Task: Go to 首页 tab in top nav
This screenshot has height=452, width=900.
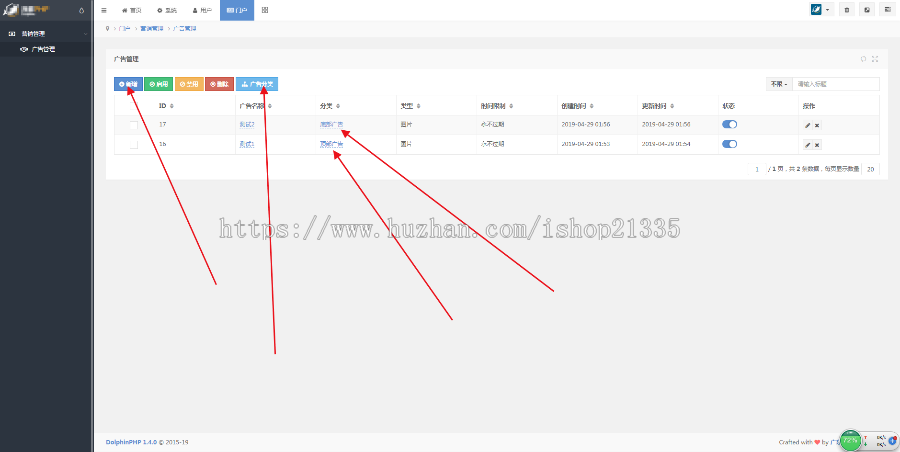Action: 131,10
